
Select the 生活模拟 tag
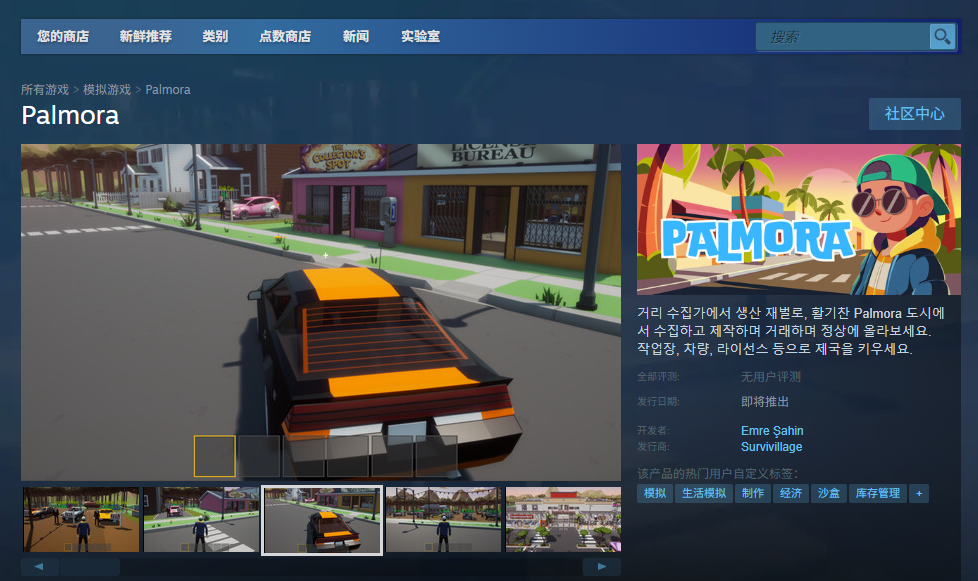point(703,493)
